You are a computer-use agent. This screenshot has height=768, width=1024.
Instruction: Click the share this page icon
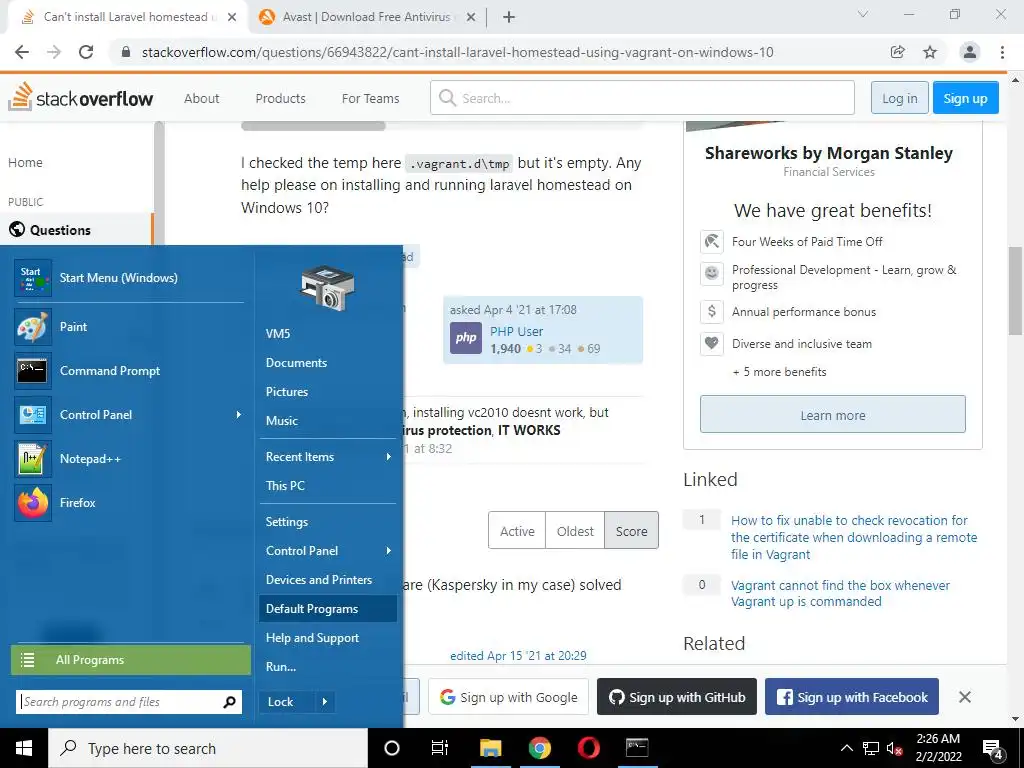(x=898, y=52)
